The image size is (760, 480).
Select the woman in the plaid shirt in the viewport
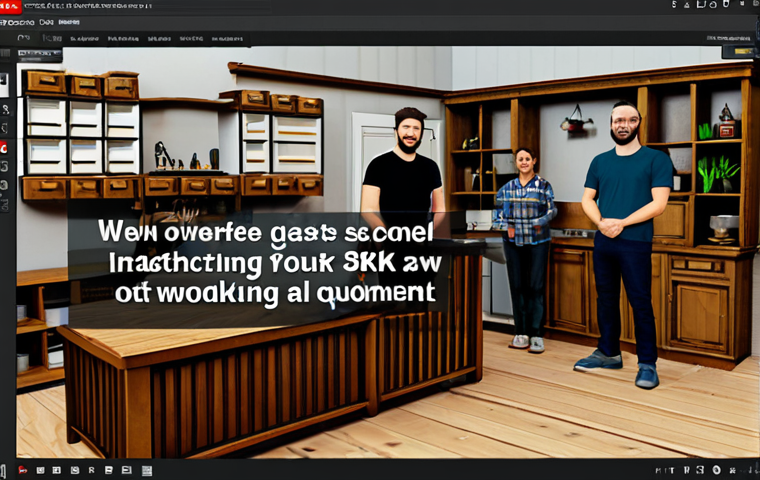pos(525,250)
